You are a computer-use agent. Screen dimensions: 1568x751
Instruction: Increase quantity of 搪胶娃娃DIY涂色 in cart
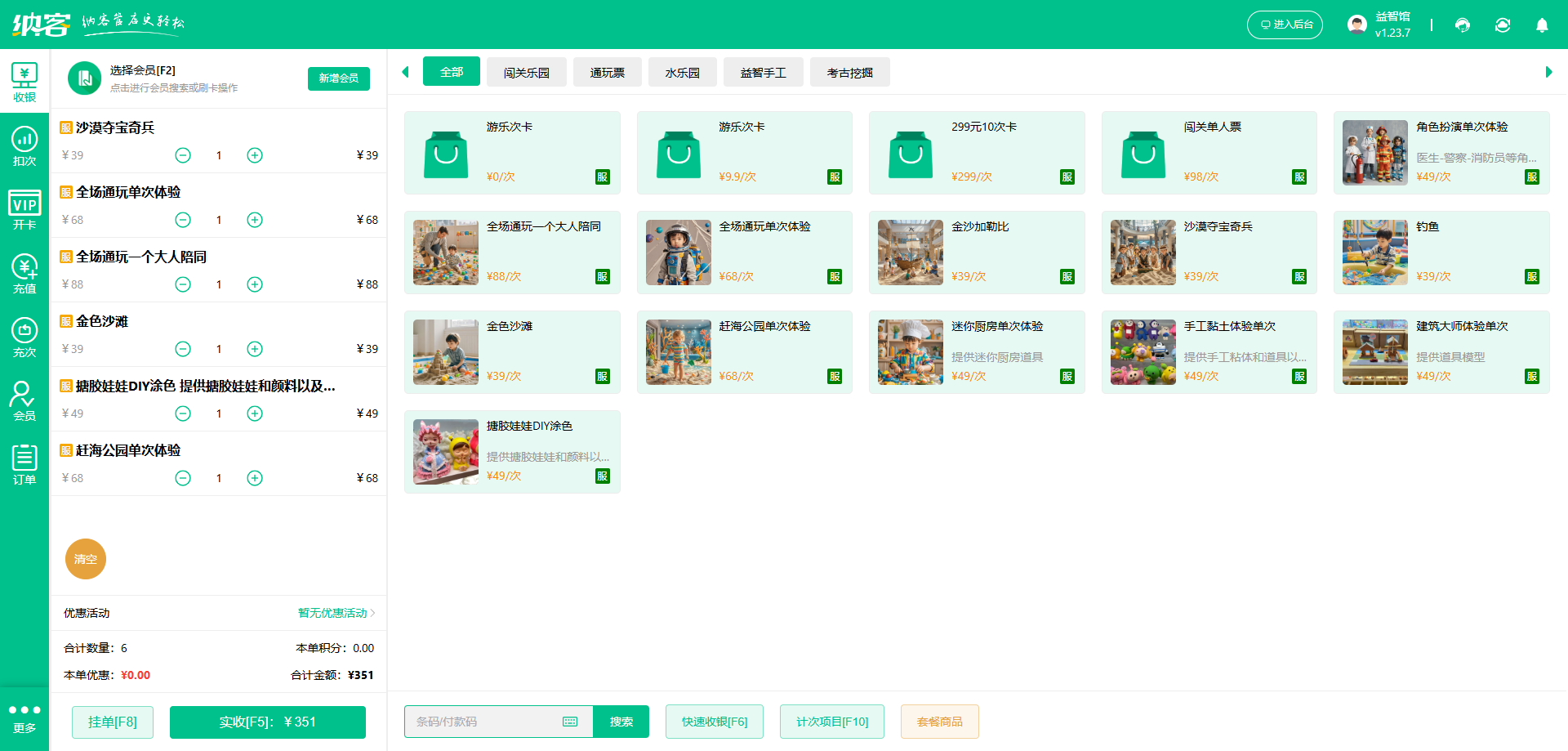click(255, 413)
